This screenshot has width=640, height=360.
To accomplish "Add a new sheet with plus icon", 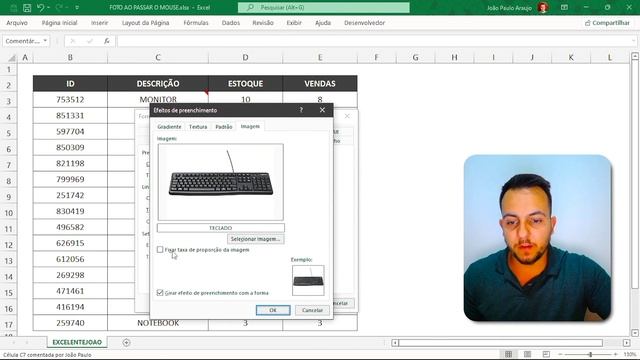I will (126, 343).
